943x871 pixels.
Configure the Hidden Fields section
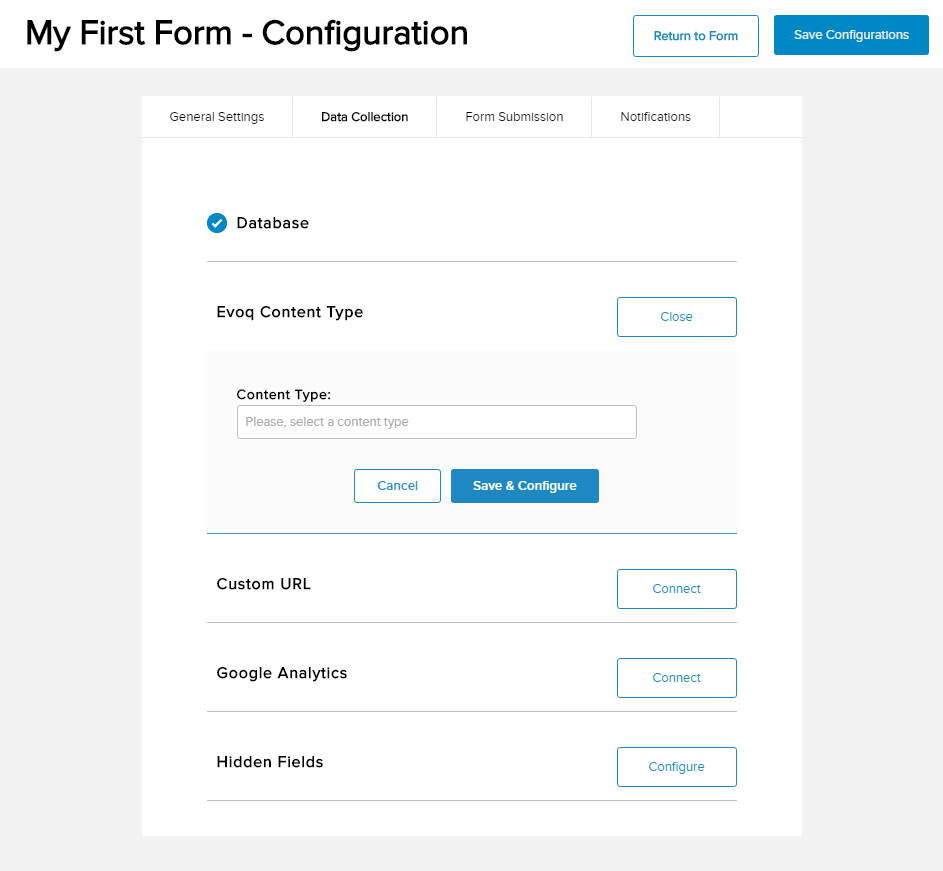[x=676, y=767]
